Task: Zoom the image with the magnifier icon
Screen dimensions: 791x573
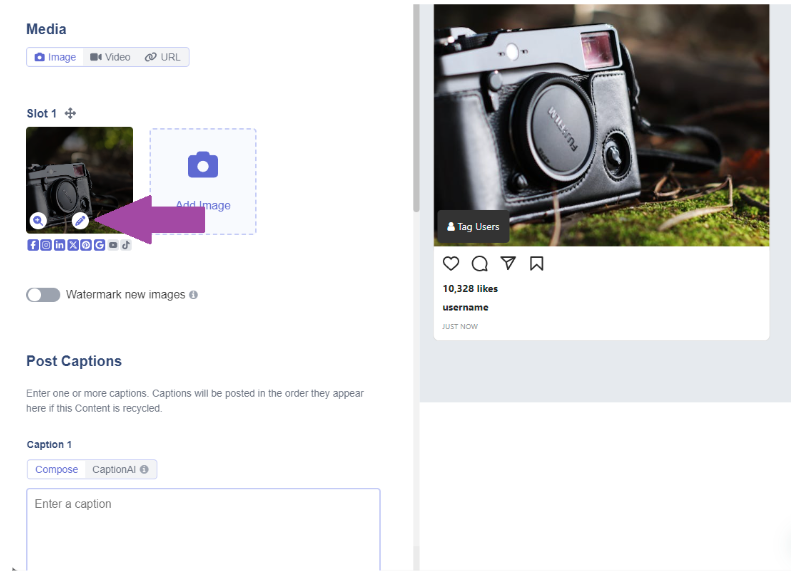Action: point(38,220)
